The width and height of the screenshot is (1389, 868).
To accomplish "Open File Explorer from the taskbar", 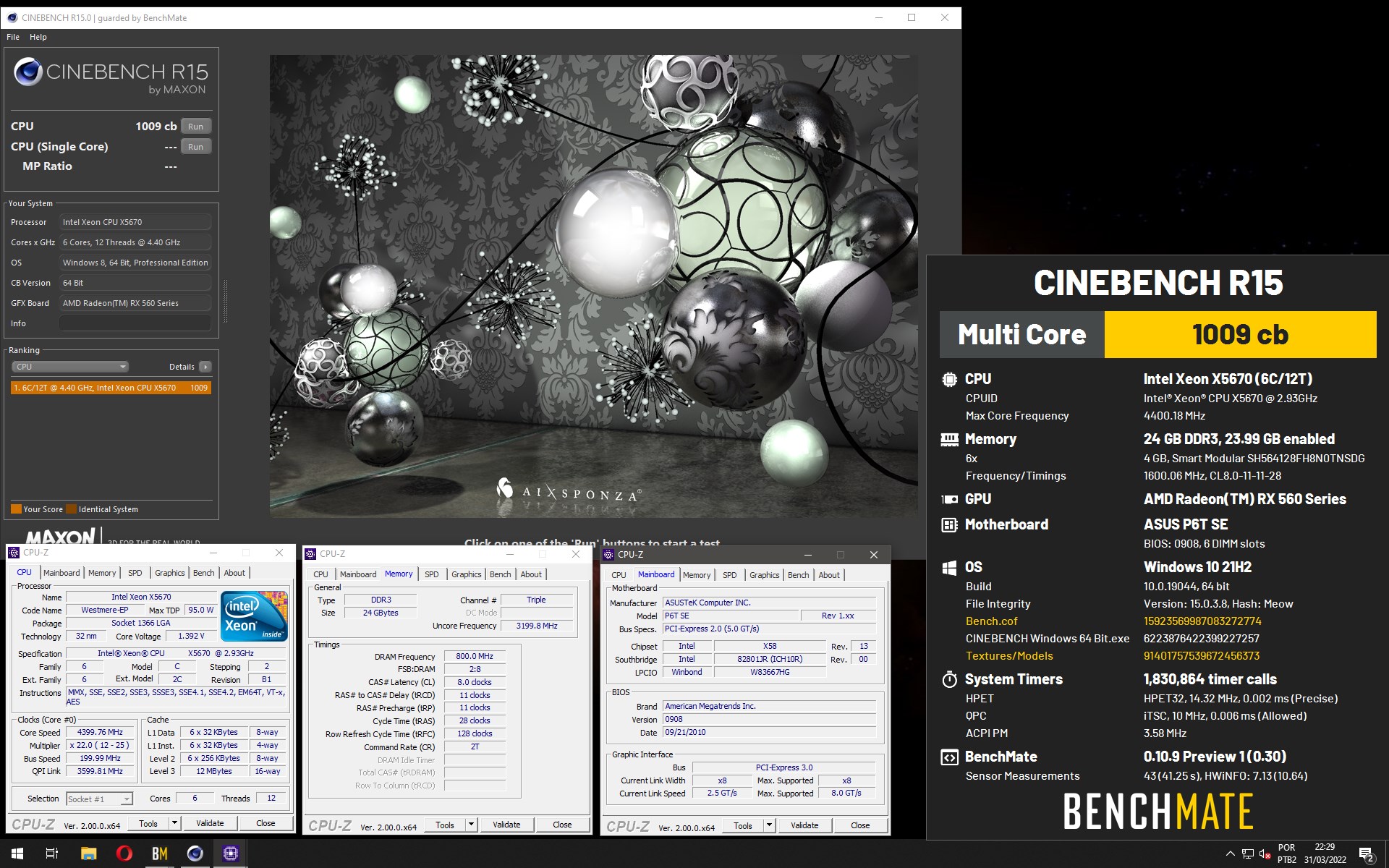I will (88, 854).
